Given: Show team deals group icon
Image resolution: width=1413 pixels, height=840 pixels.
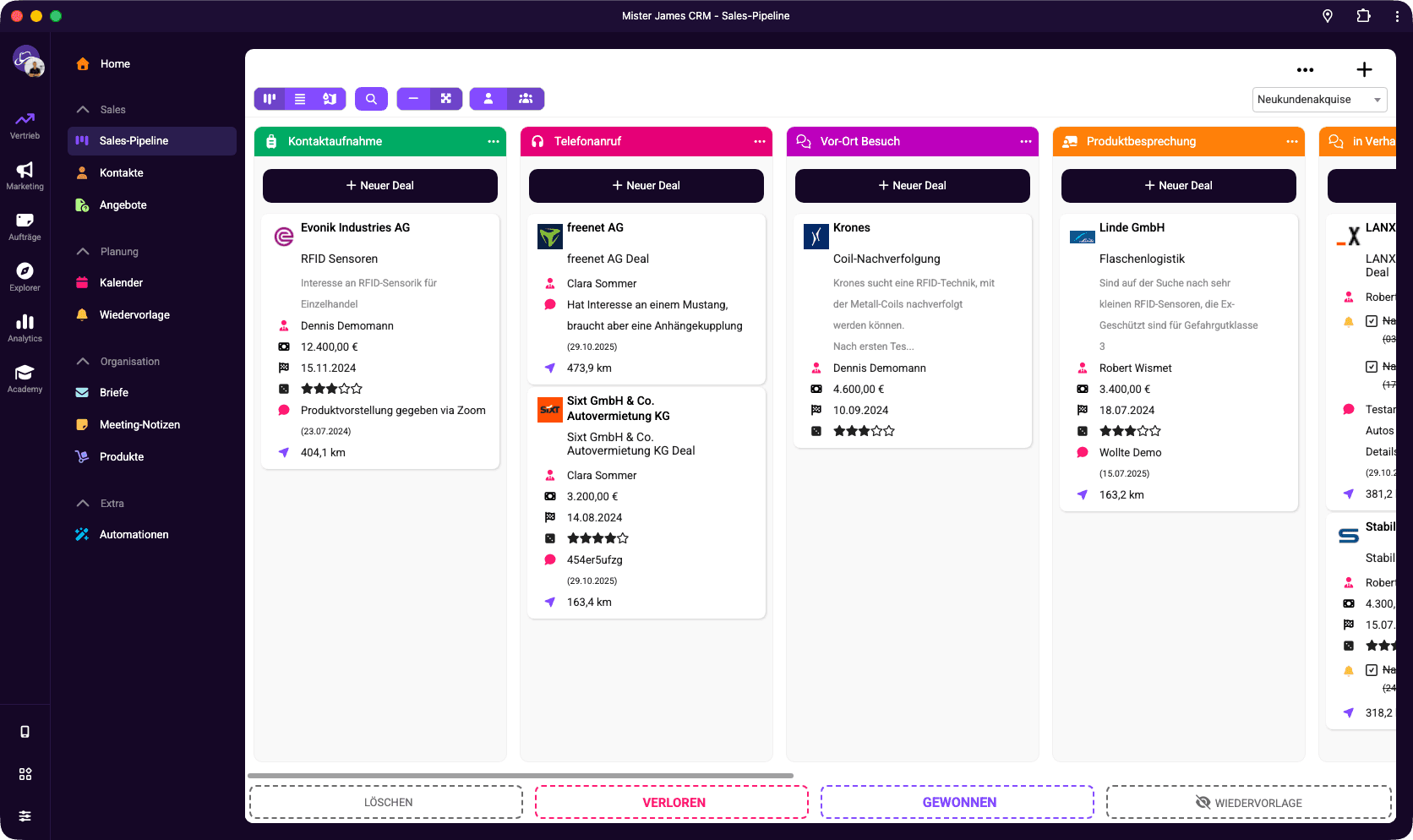Looking at the screenshot, I should click(x=526, y=99).
